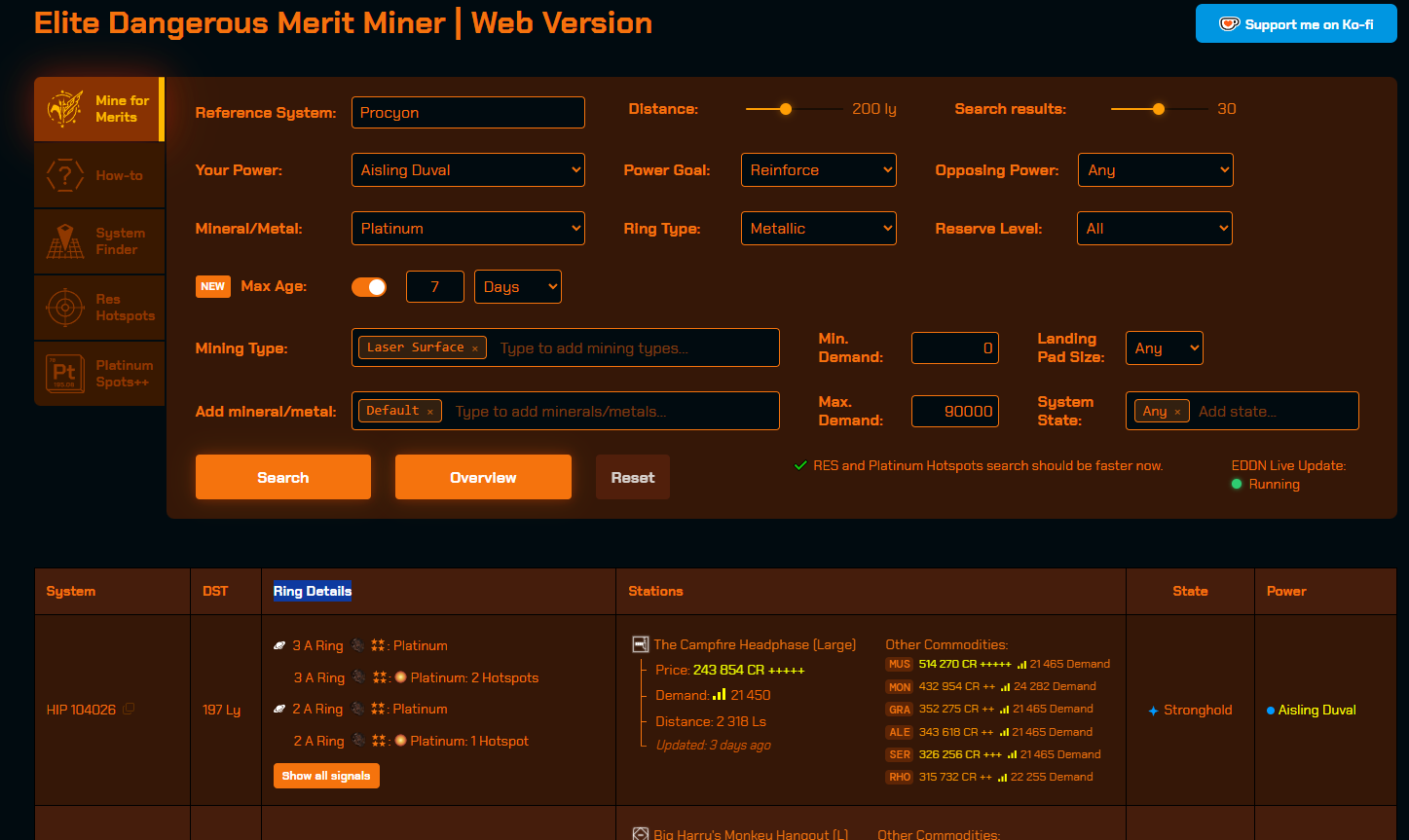Click the Mining Type text entry area

[x=633, y=348]
